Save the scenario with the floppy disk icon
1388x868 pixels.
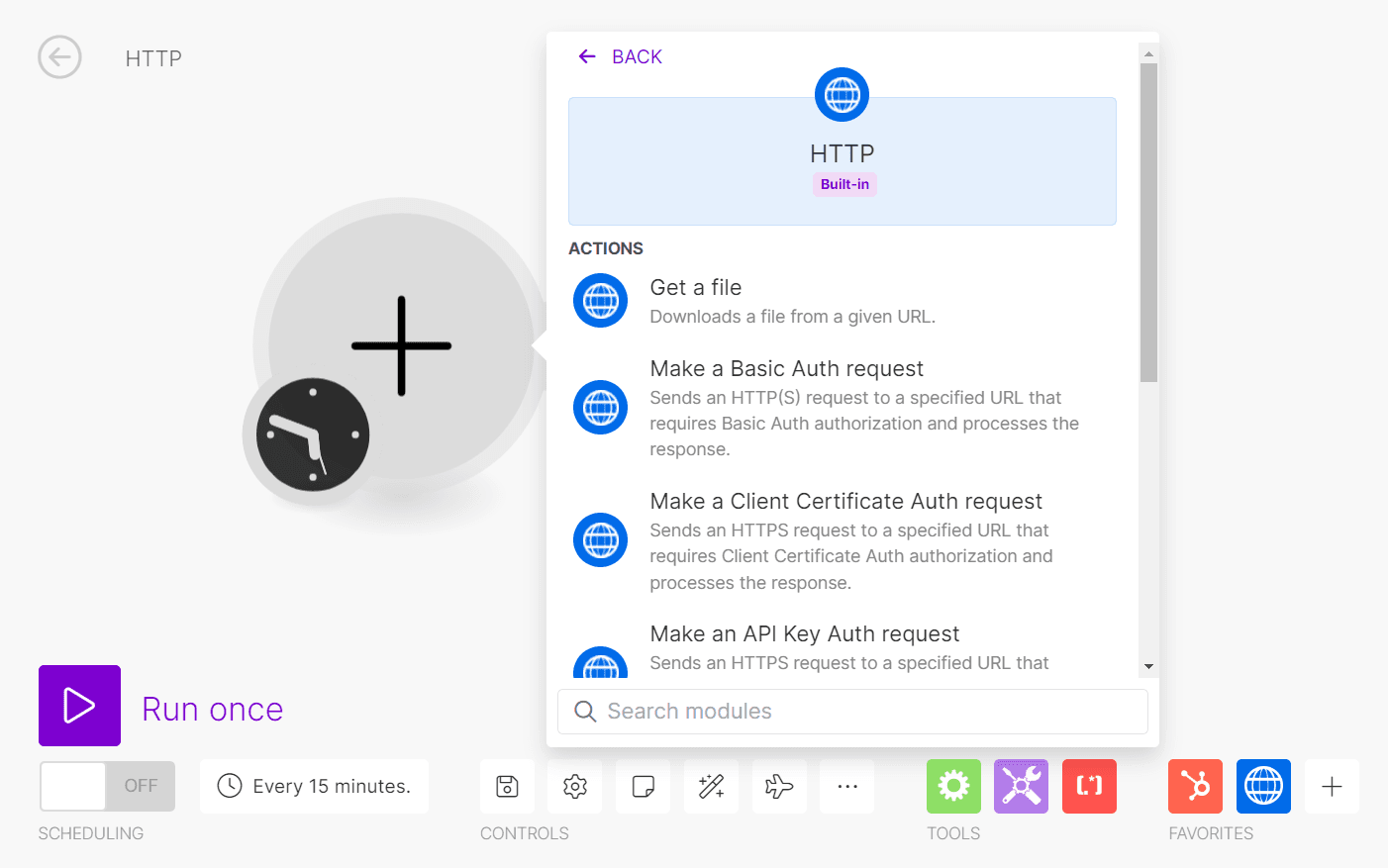point(507,786)
